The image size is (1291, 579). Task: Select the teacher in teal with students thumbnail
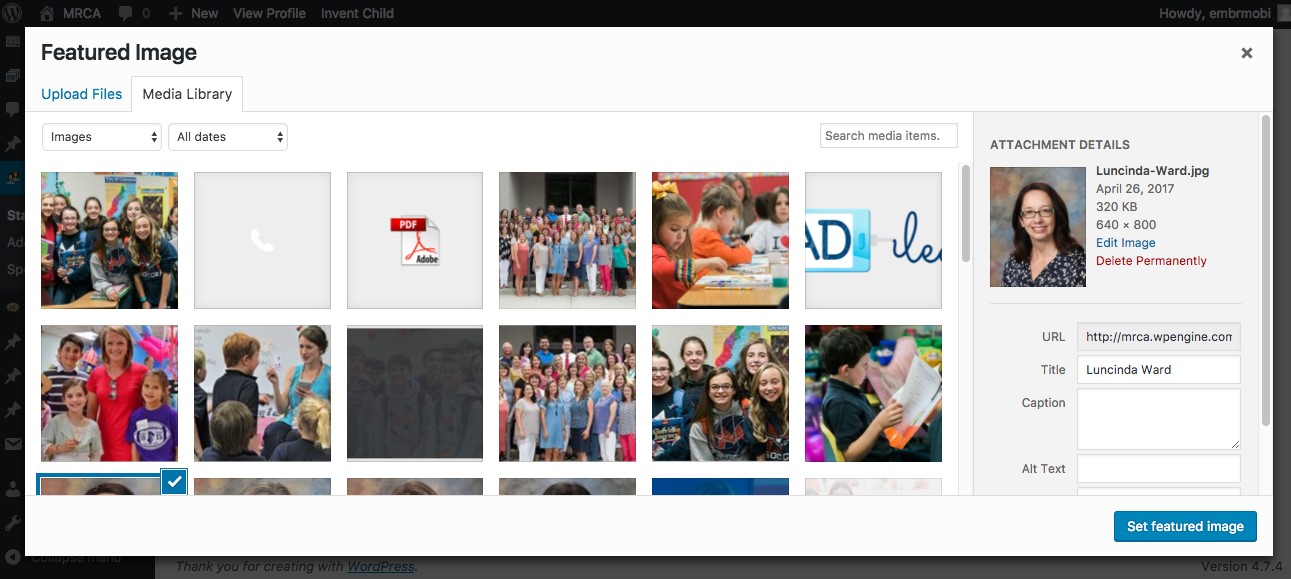262,393
